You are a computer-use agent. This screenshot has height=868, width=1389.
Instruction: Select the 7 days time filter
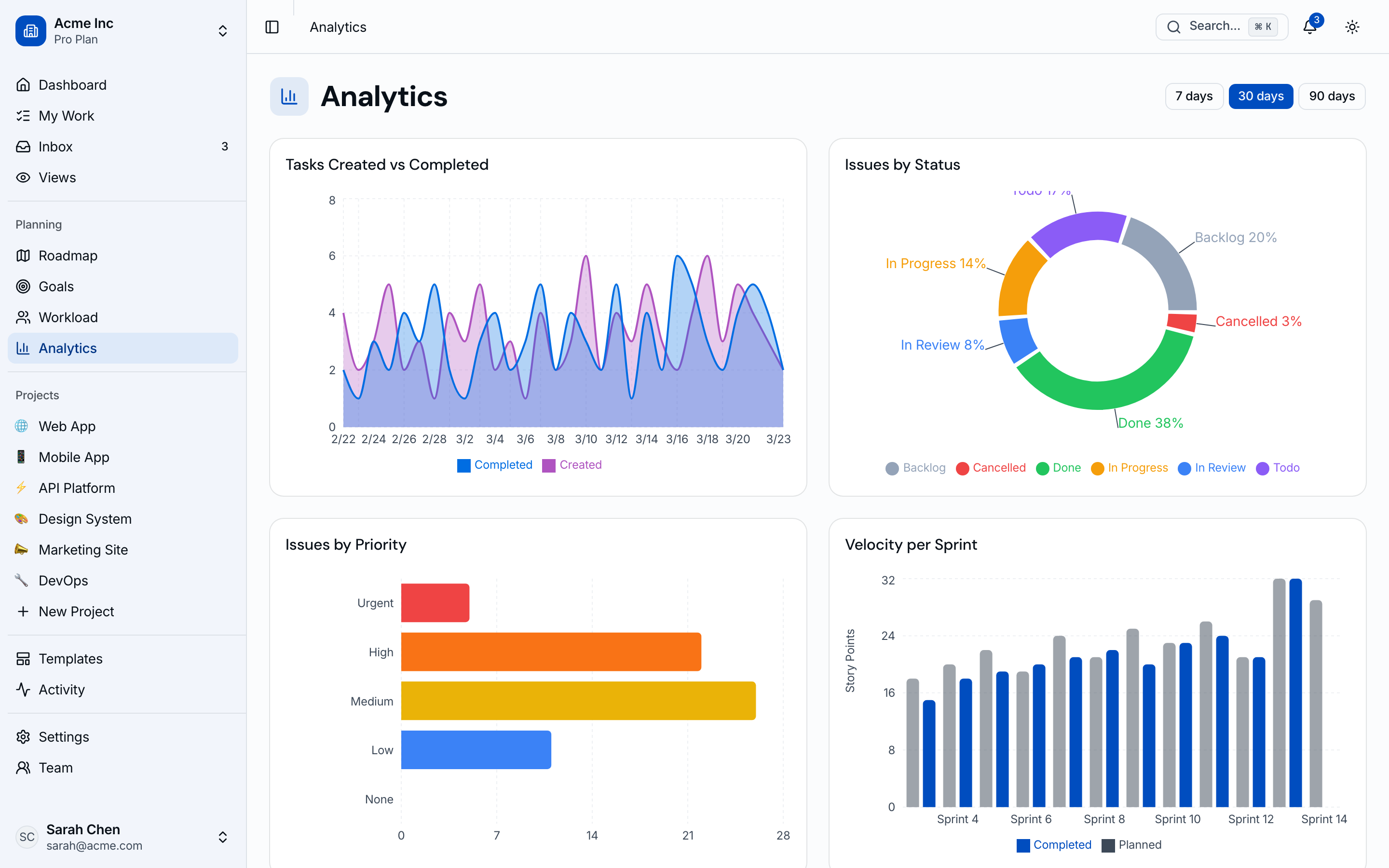(1195, 96)
